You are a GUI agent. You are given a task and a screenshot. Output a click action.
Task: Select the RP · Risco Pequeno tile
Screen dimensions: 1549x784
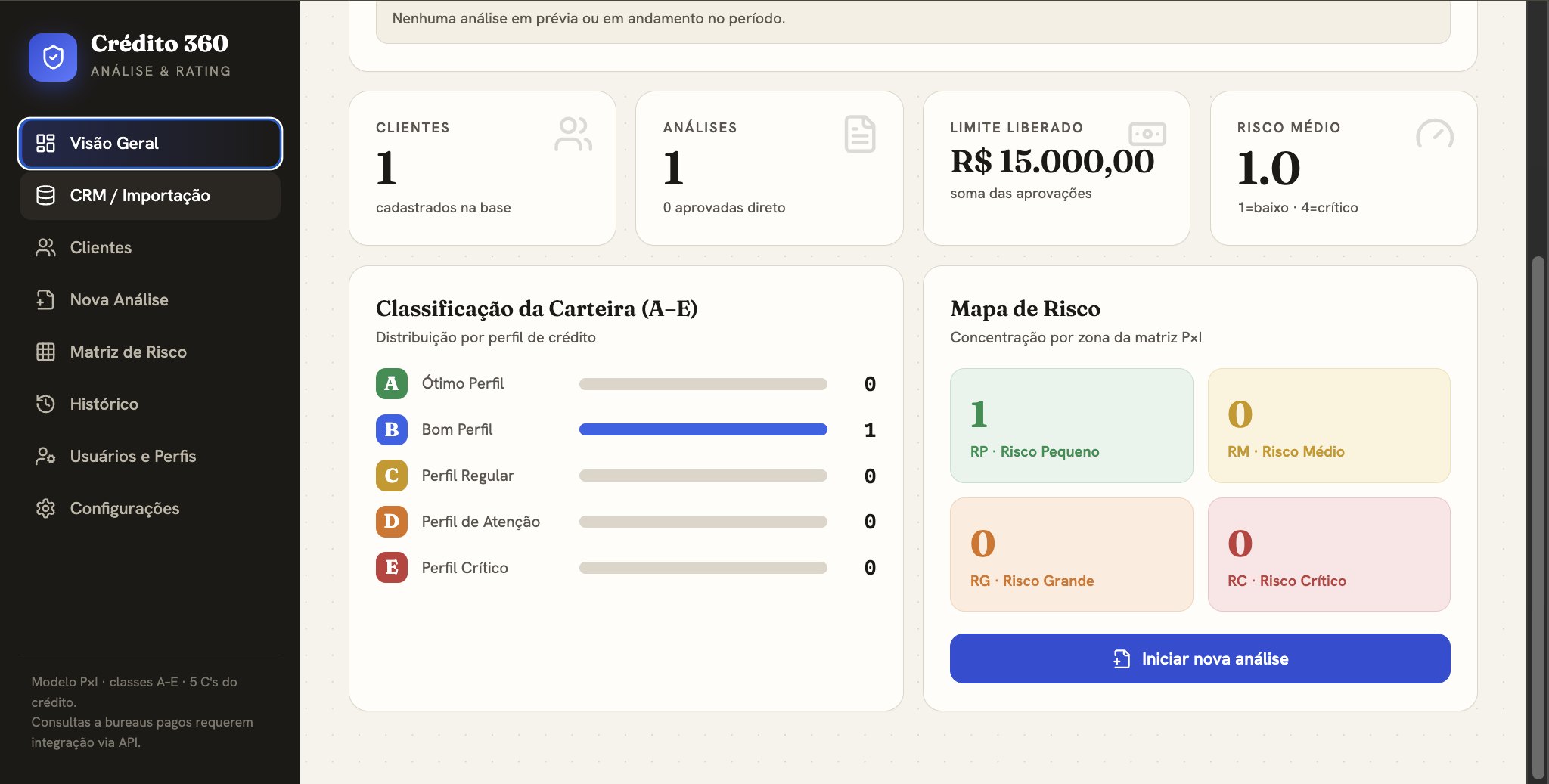coord(1071,426)
